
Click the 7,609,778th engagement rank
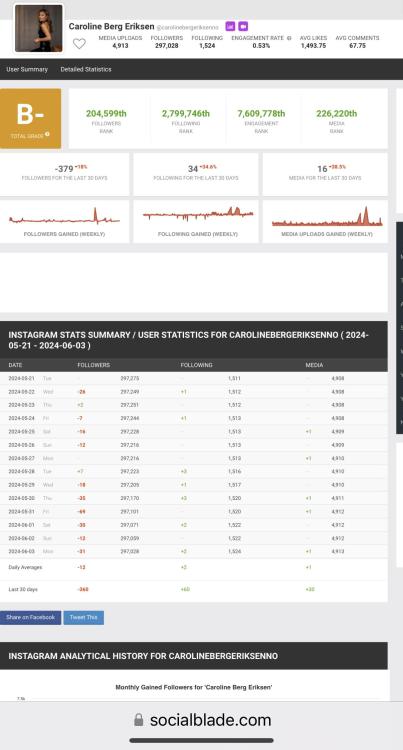click(261, 113)
